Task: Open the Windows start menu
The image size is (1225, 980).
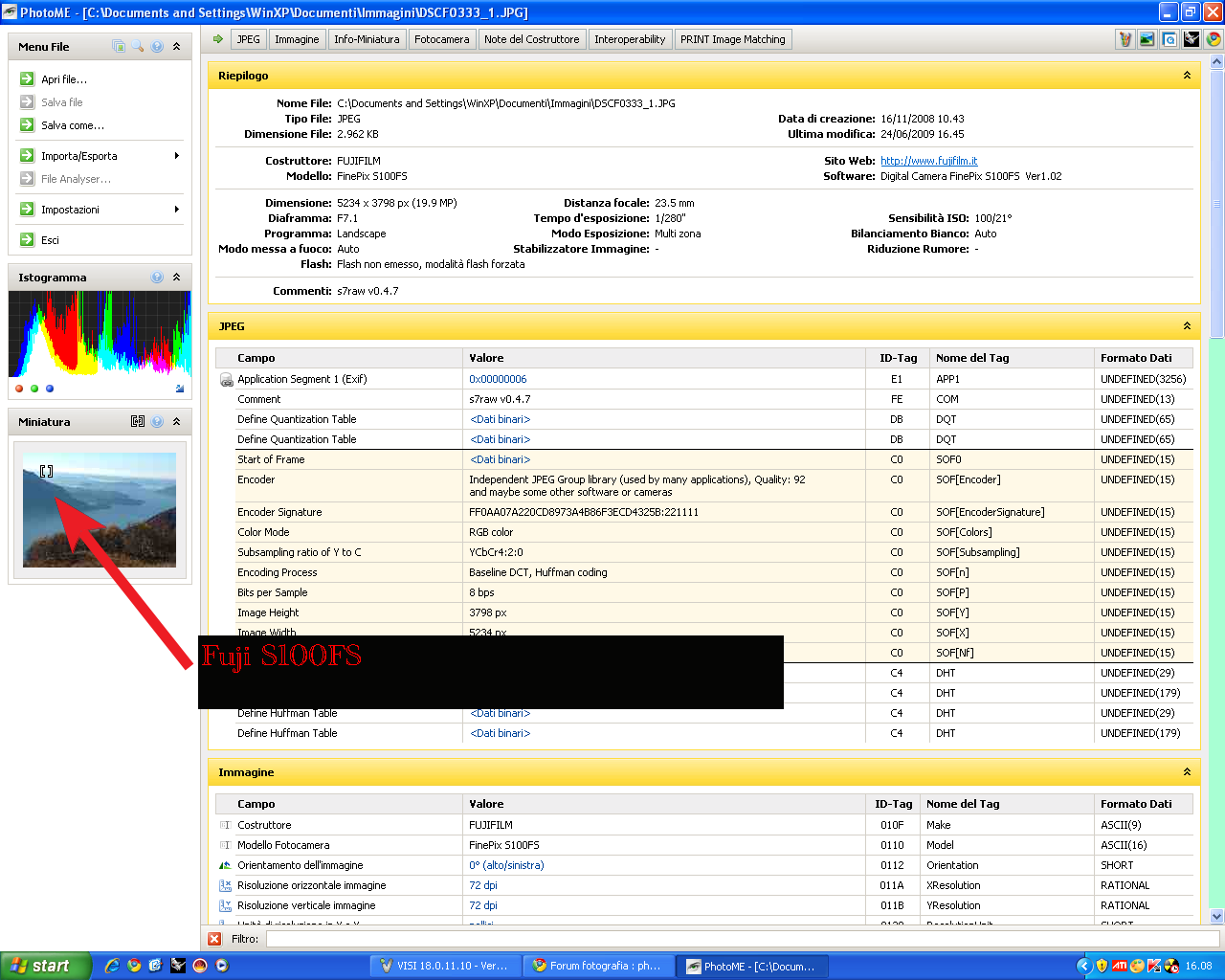Action: click(x=45, y=966)
